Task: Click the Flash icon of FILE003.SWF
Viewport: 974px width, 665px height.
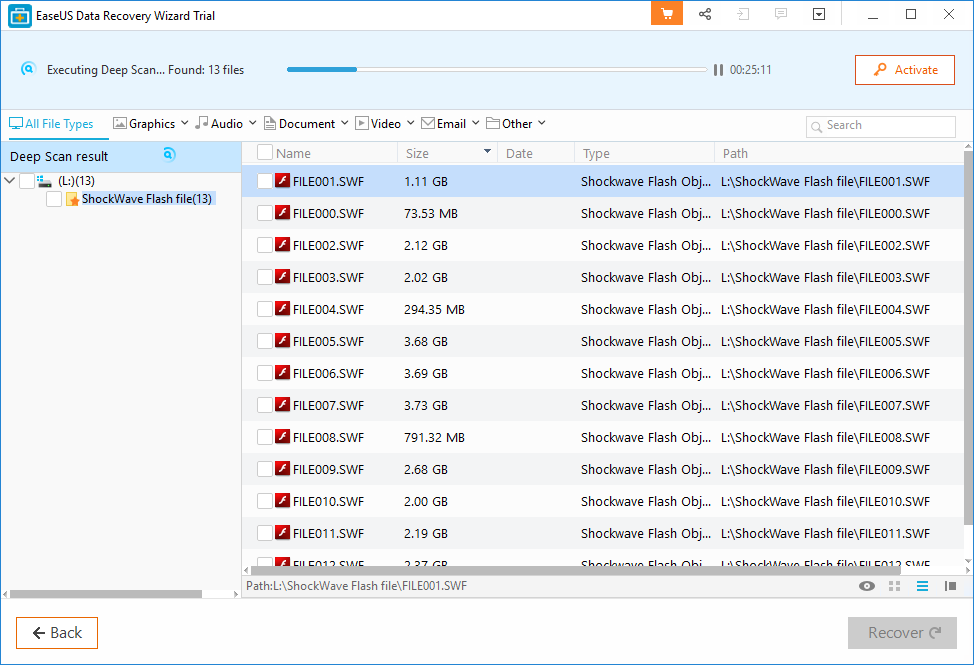Action: pyautogui.click(x=283, y=276)
